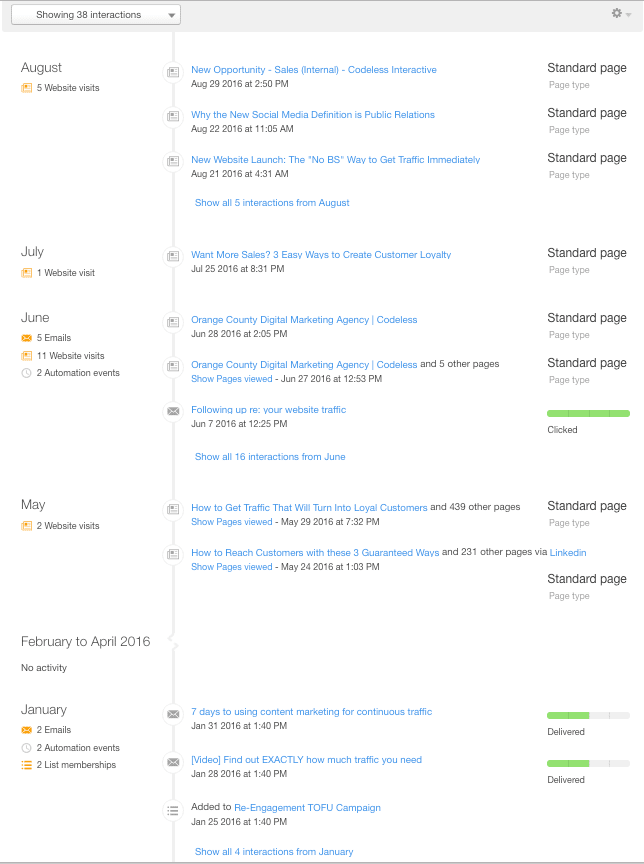644x864 pixels.
Task: Click page icon beside Want More Sales entry
Action: [x=173, y=256]
